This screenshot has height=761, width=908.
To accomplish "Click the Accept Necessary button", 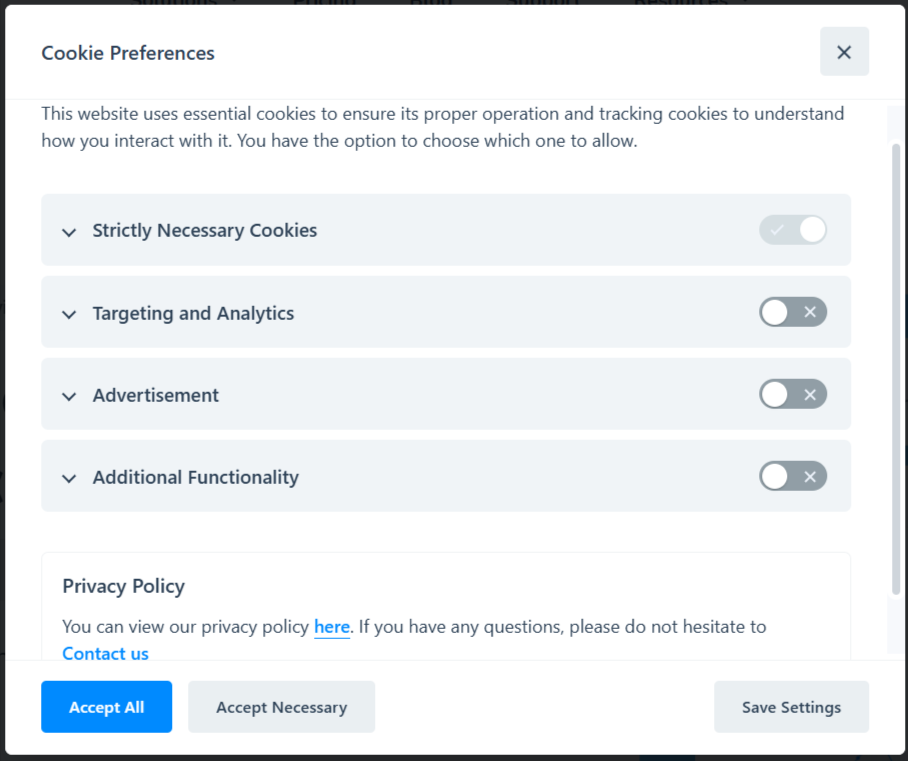I will (281, 706).
